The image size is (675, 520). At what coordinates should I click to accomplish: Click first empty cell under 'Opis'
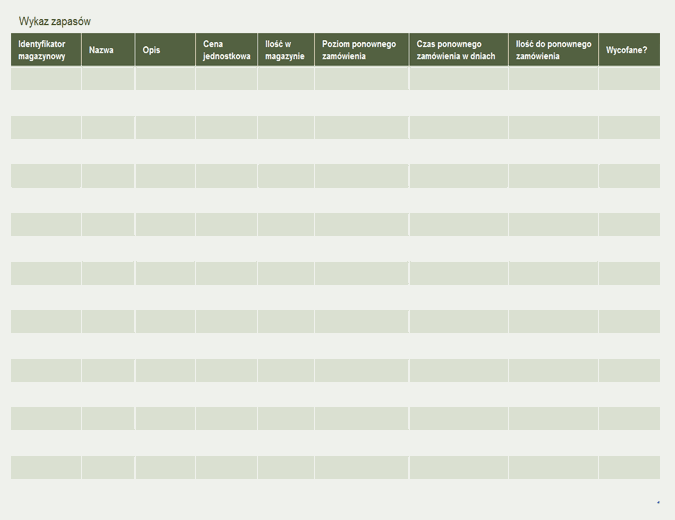[x=165, y=79]
